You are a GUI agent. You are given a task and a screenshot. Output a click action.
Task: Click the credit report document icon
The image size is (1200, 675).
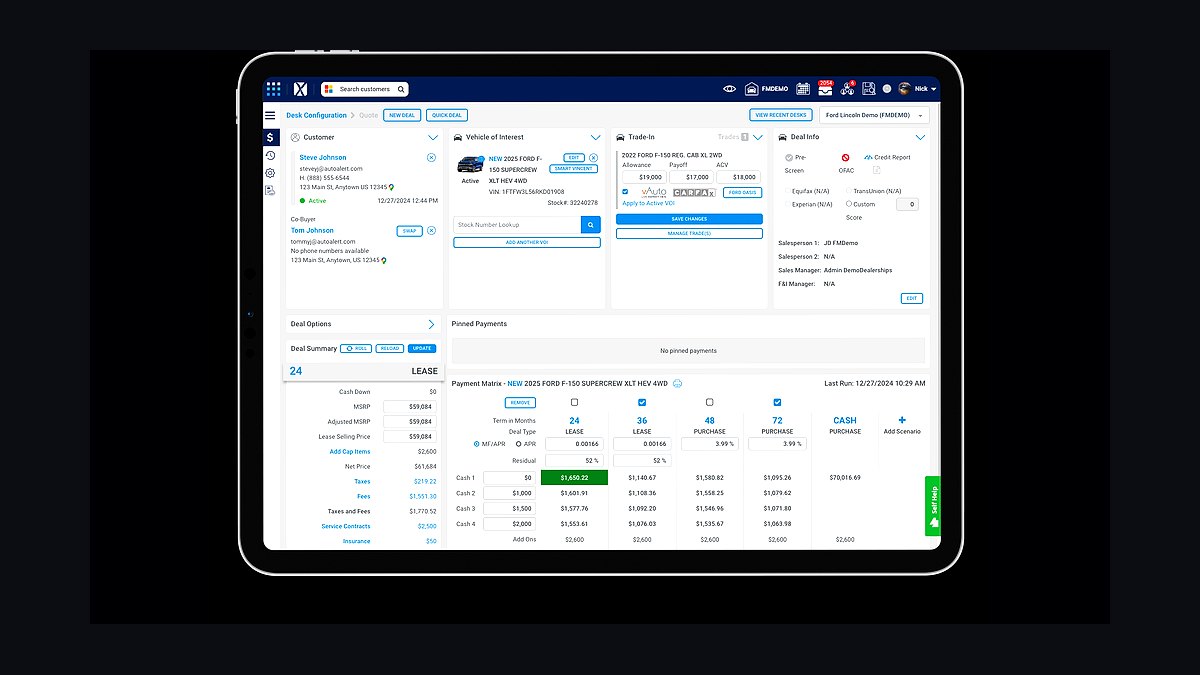(x=877, y=170)
